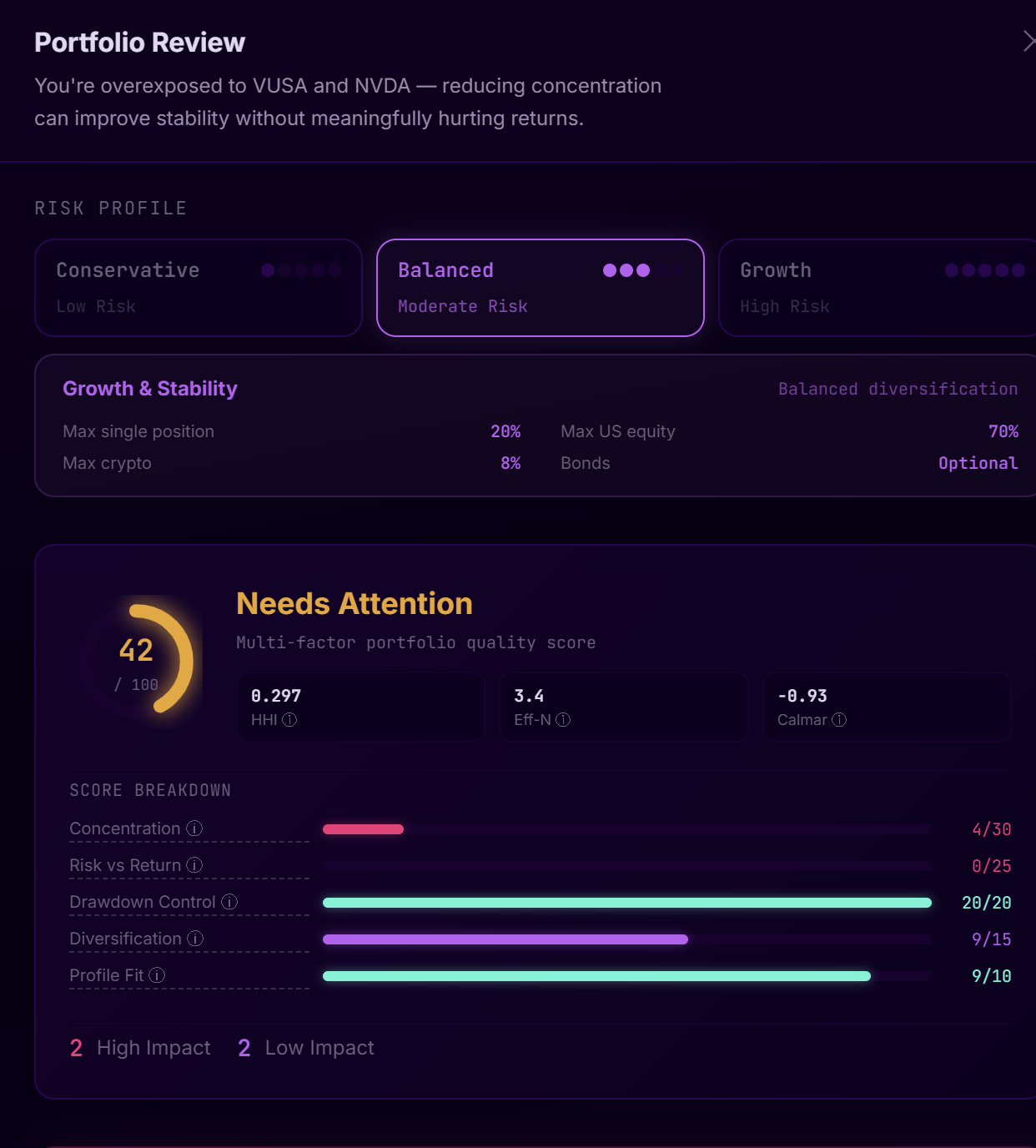Open the Eff-N info tooltip
Viewport: 1036px width, 1148px height.
563,719
